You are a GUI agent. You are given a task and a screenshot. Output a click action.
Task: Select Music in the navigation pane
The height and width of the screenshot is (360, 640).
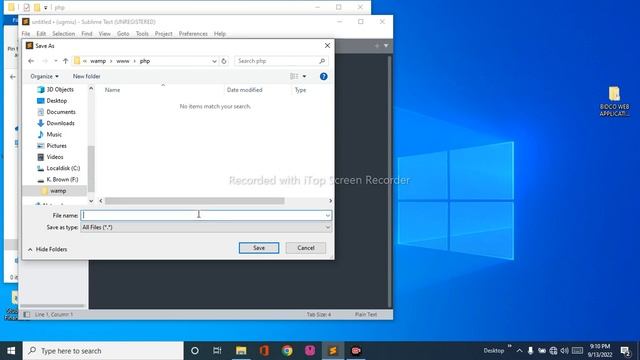click(49, 134)
